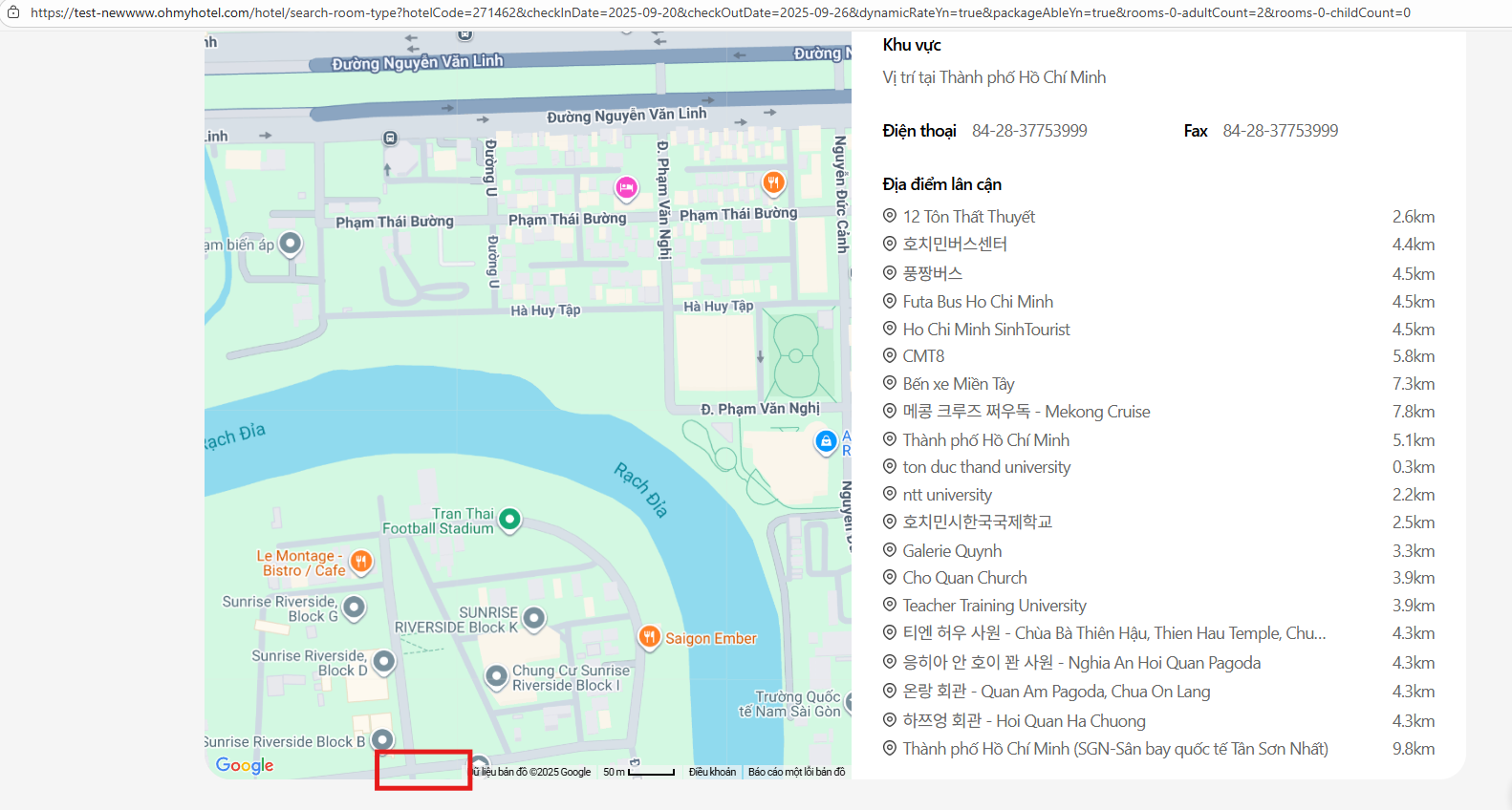This screenshot has width=1512, height=810.
Task: Click 'Tran Thai Football Stadium' map label
Action: pos(439,521)
